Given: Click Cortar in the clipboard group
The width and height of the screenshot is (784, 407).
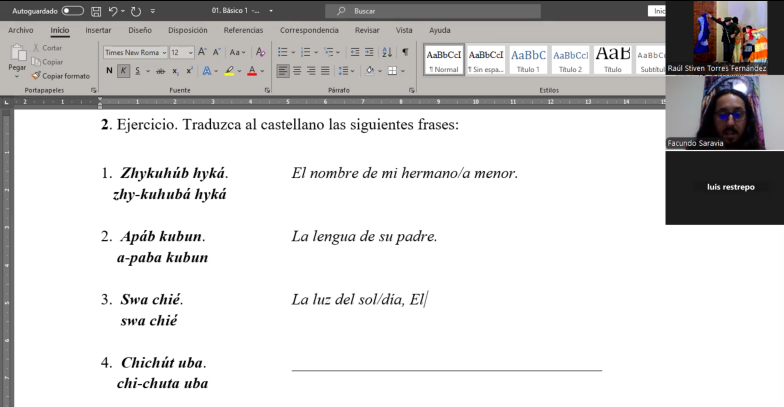Looking at the screenshot, I should 48,48.
